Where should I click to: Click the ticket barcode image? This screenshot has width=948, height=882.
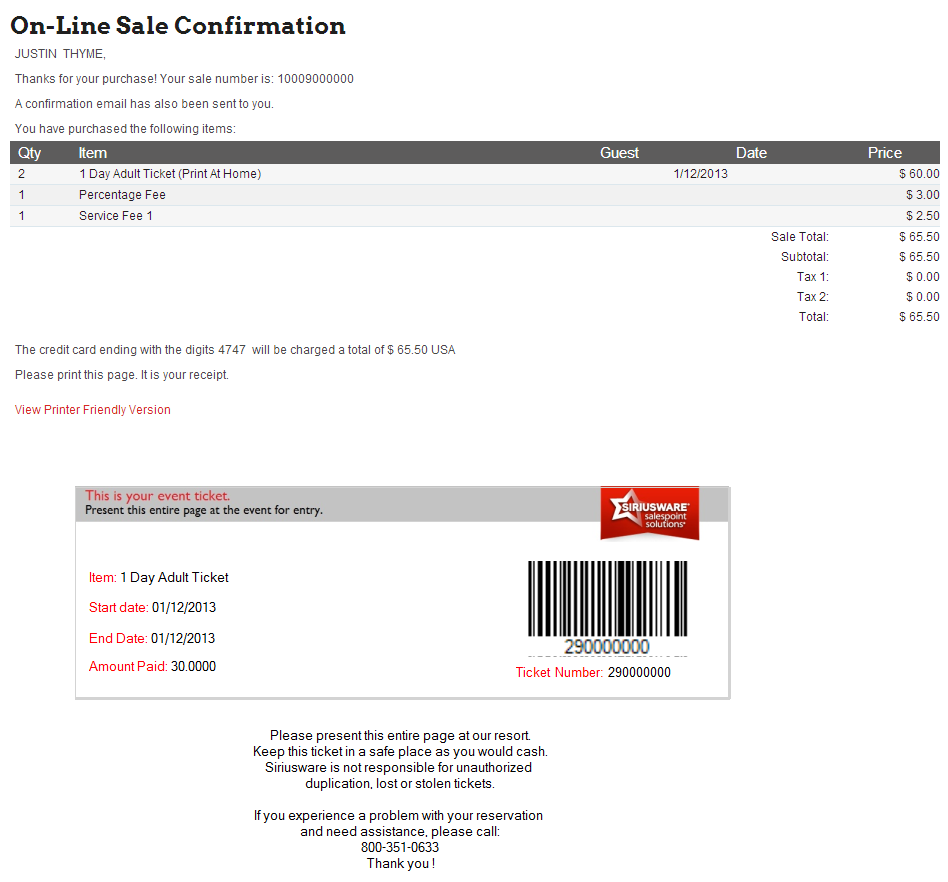pyautogui.click(x=607, y=598)
